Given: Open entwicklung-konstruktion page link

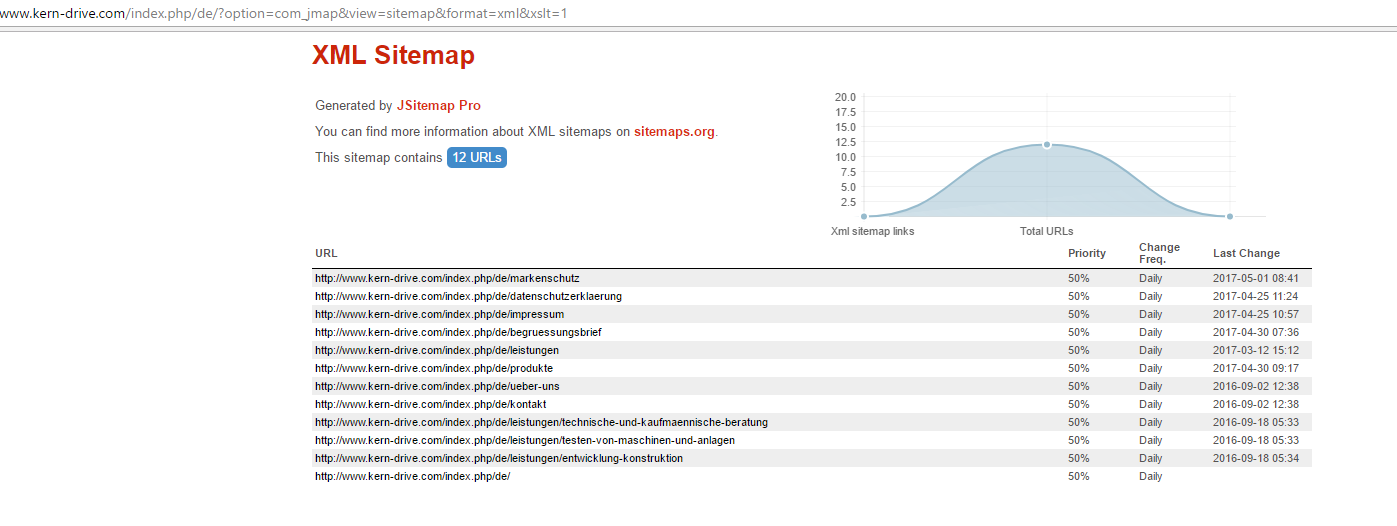Looking at the screenshot, I should tap(499, 458).
